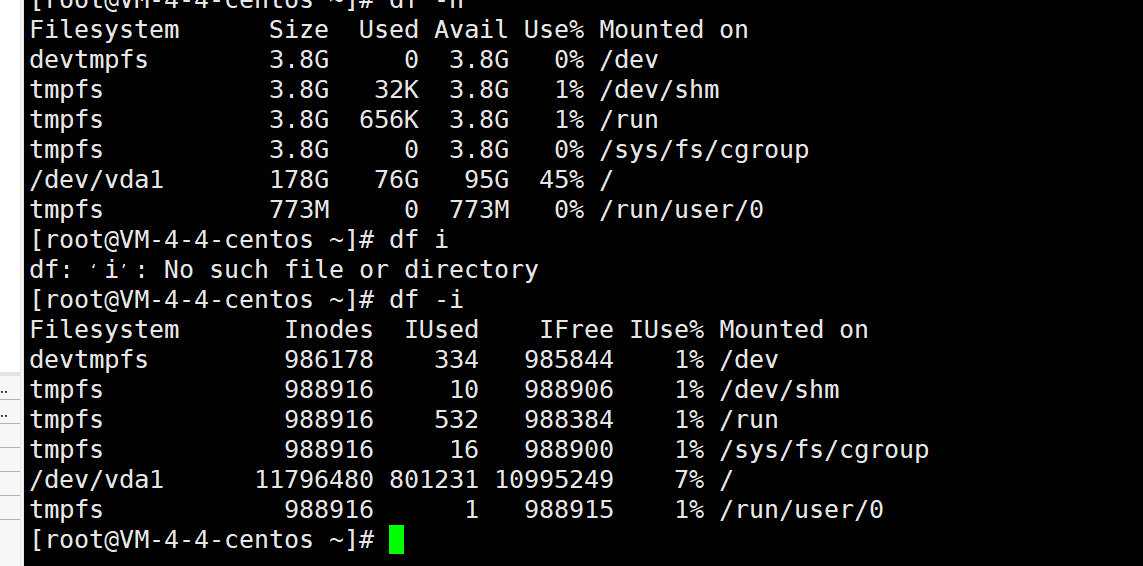
Task: Click the green terminal cursor block
Action: pos(397,540)
